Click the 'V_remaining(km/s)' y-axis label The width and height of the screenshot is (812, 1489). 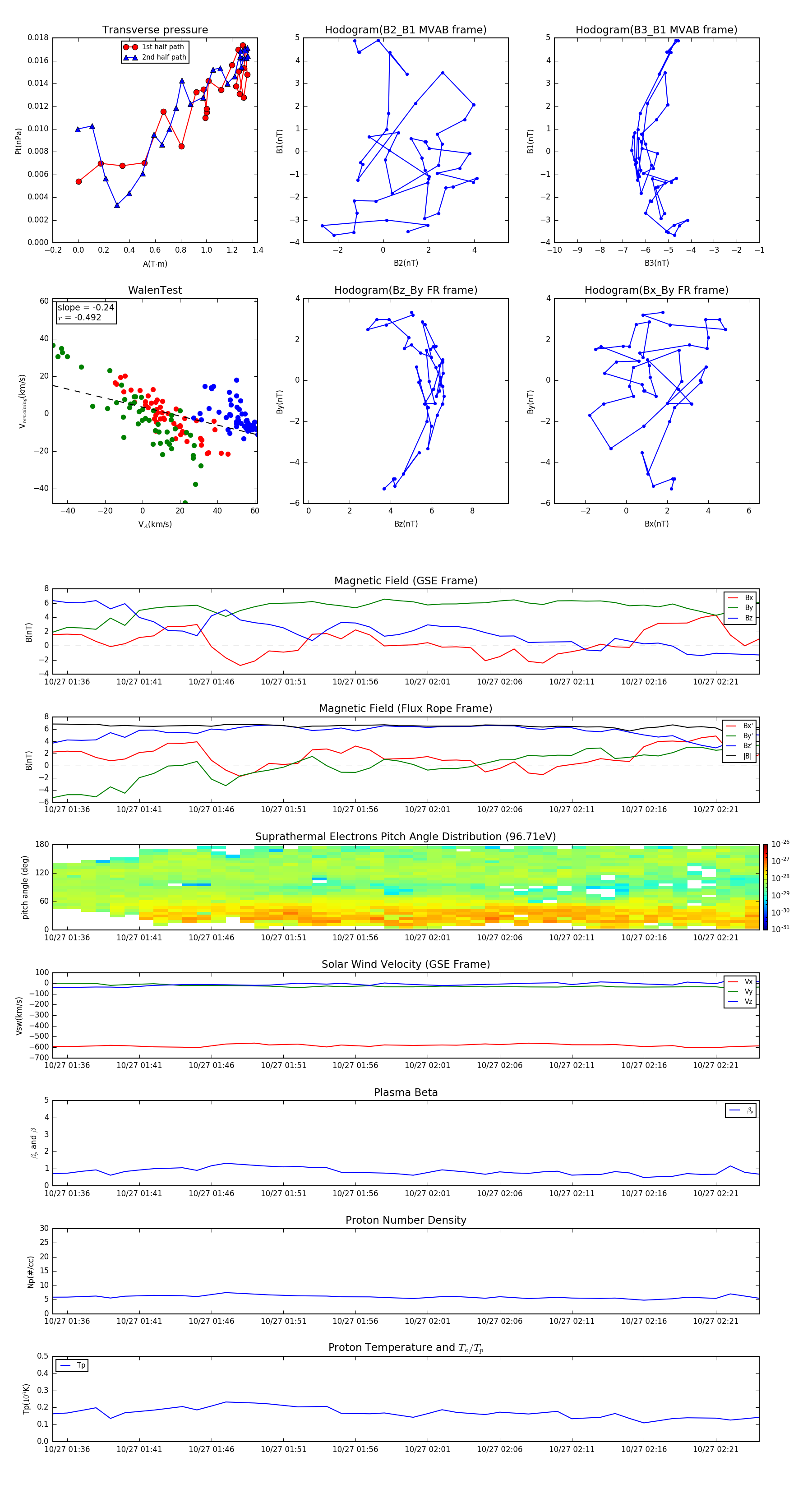click(x=22, y=401)
